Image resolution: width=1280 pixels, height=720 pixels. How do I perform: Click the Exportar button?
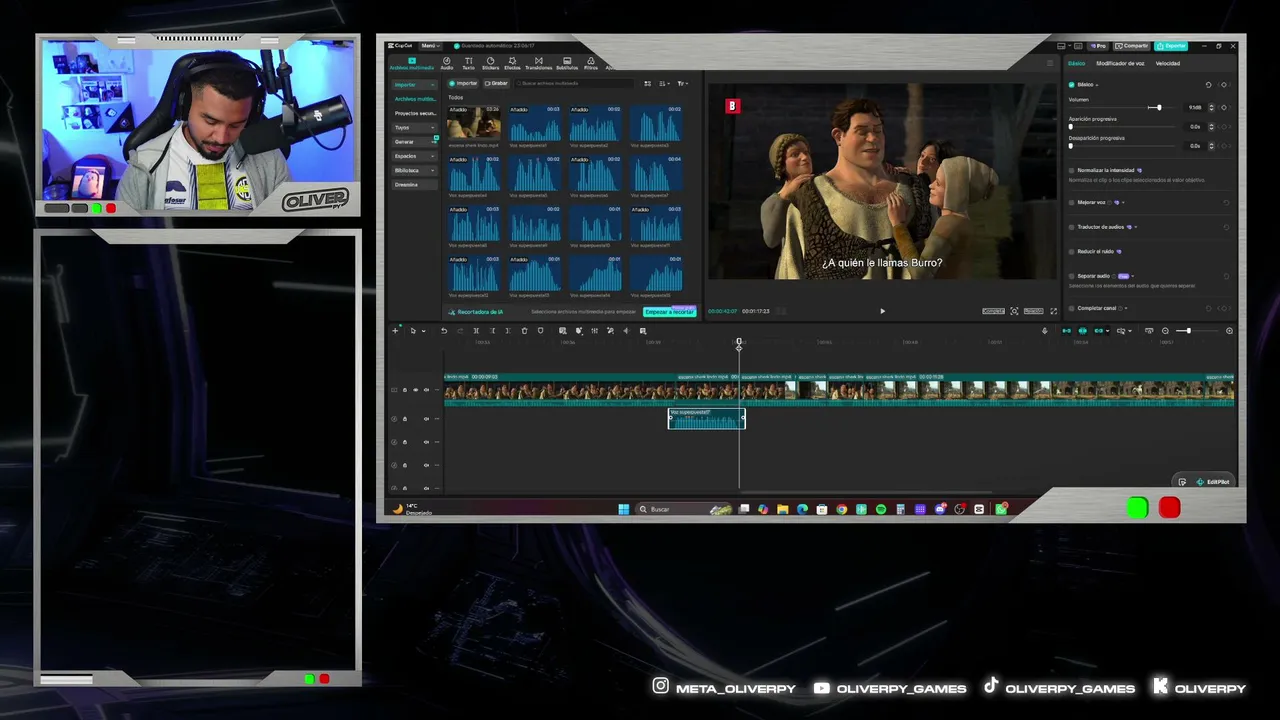[1171, 46]
